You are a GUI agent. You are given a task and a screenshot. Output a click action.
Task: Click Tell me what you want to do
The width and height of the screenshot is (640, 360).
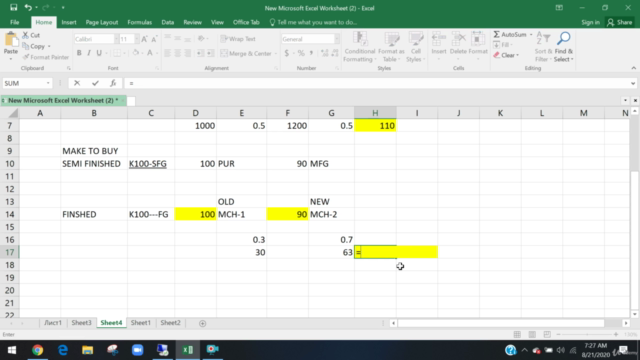[313, 22]
